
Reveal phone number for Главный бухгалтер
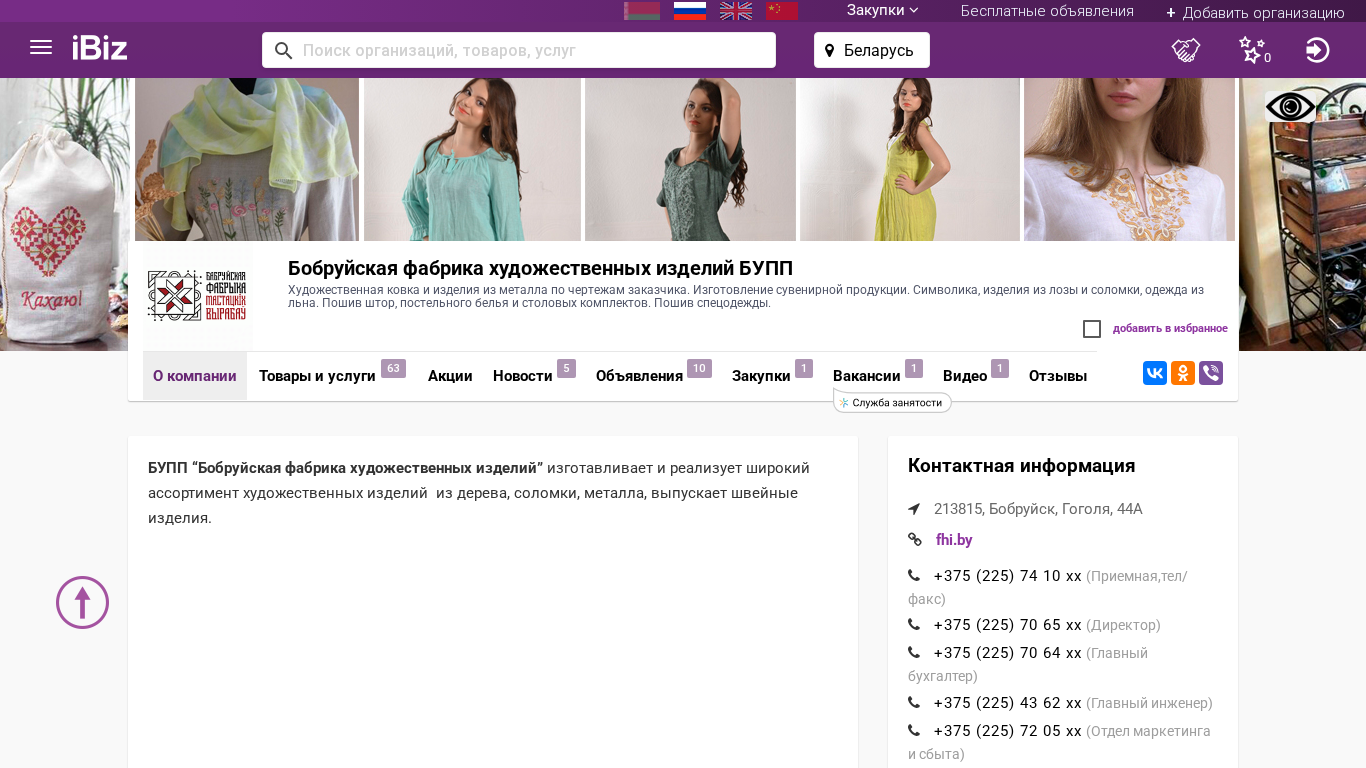(1007, 653)
